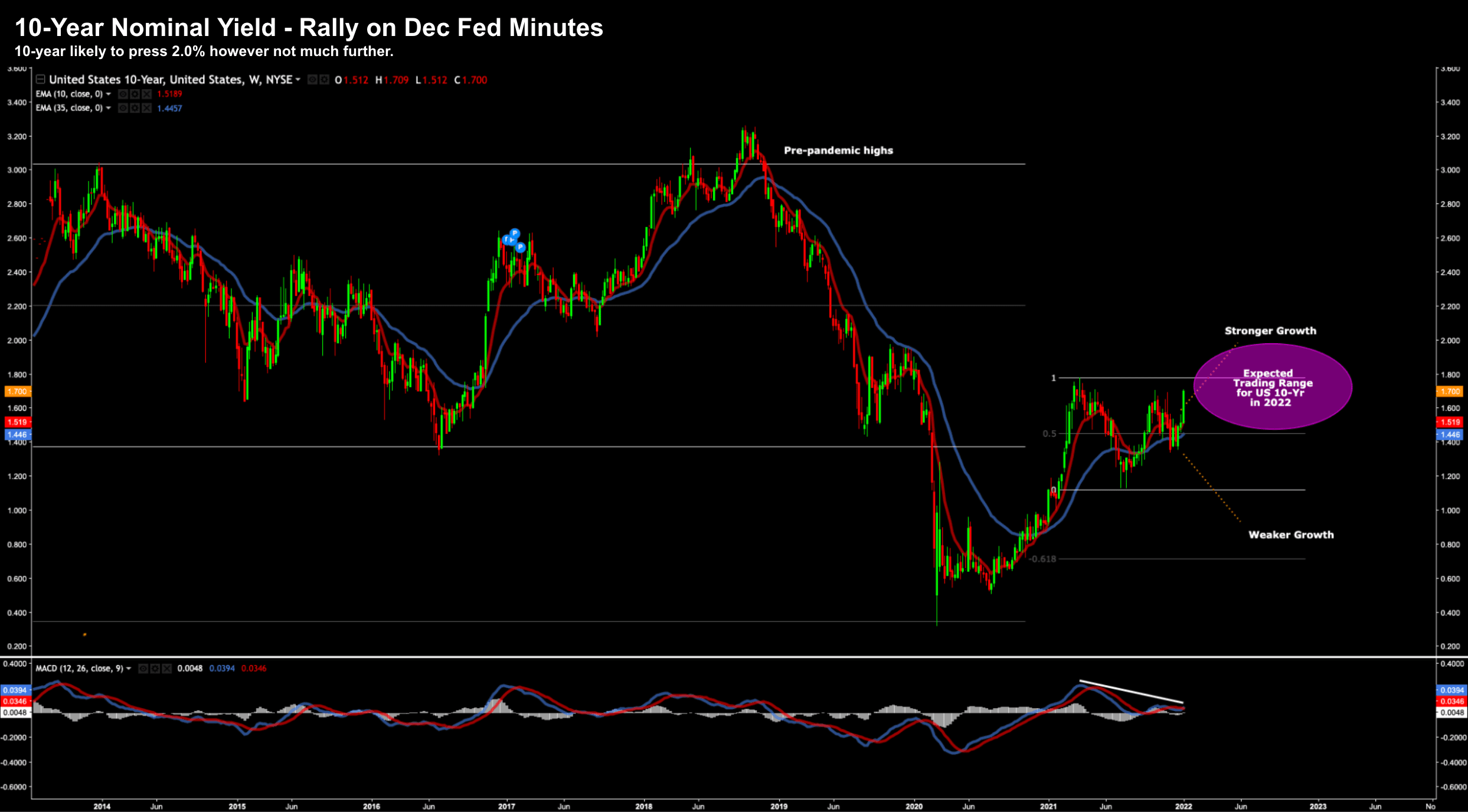Toggle visibility eye of main 10-Year series
Image resolution: width=1468 pixels, height=812 pixels.
click(313, 80)
